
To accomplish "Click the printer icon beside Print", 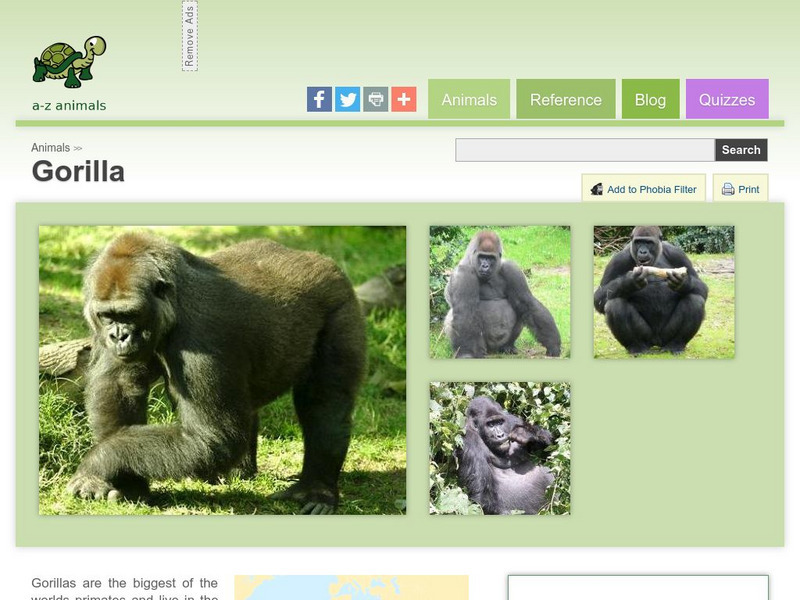I will point(728,189).
